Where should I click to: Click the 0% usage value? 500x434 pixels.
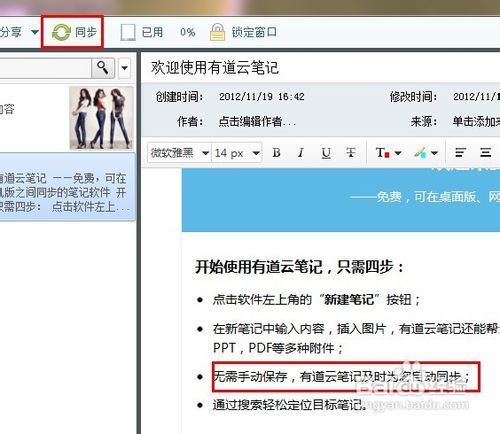point(187,32)
